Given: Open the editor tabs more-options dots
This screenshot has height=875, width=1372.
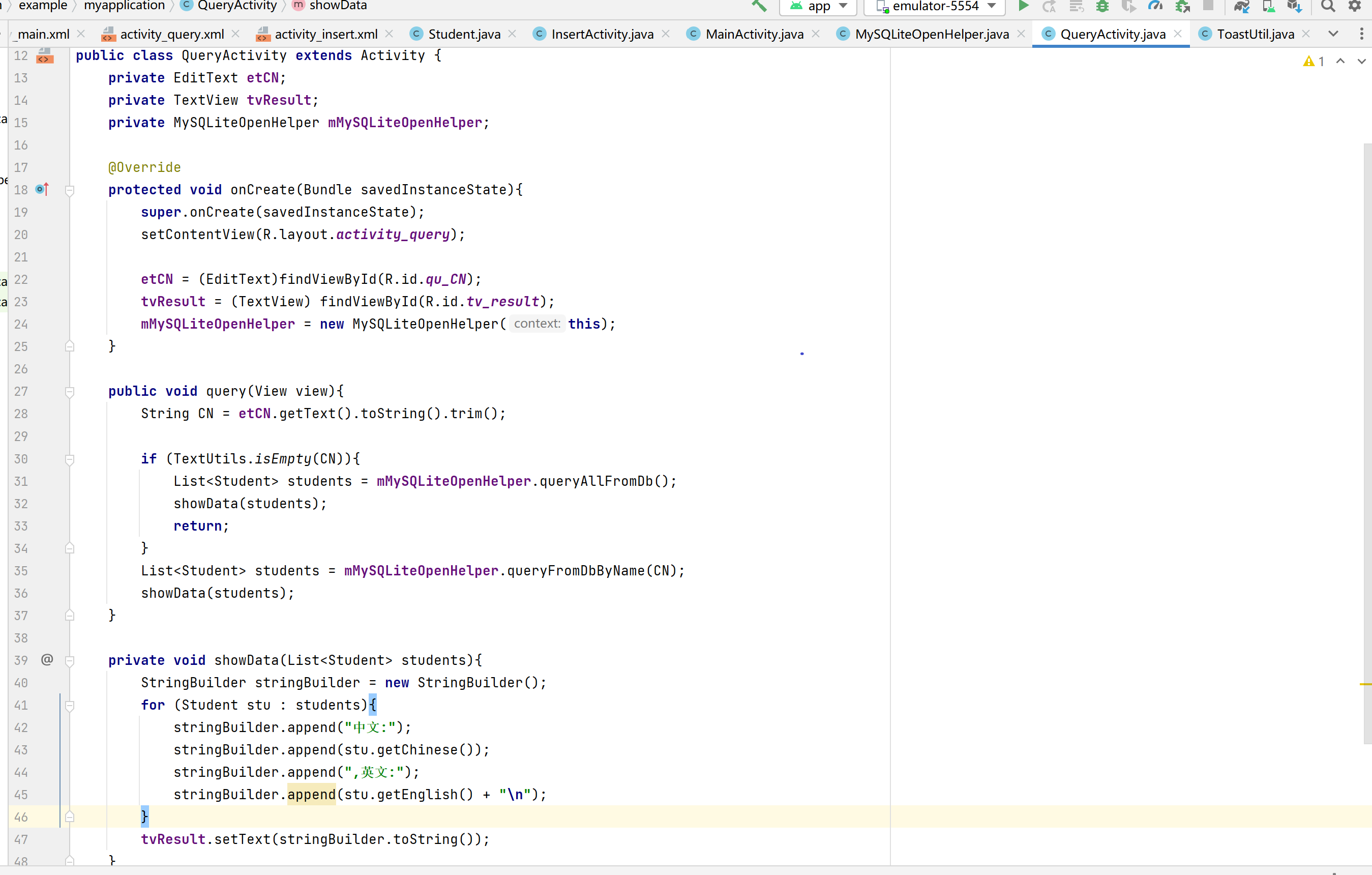Looking at the screenshot, I should coord(1362,34).
